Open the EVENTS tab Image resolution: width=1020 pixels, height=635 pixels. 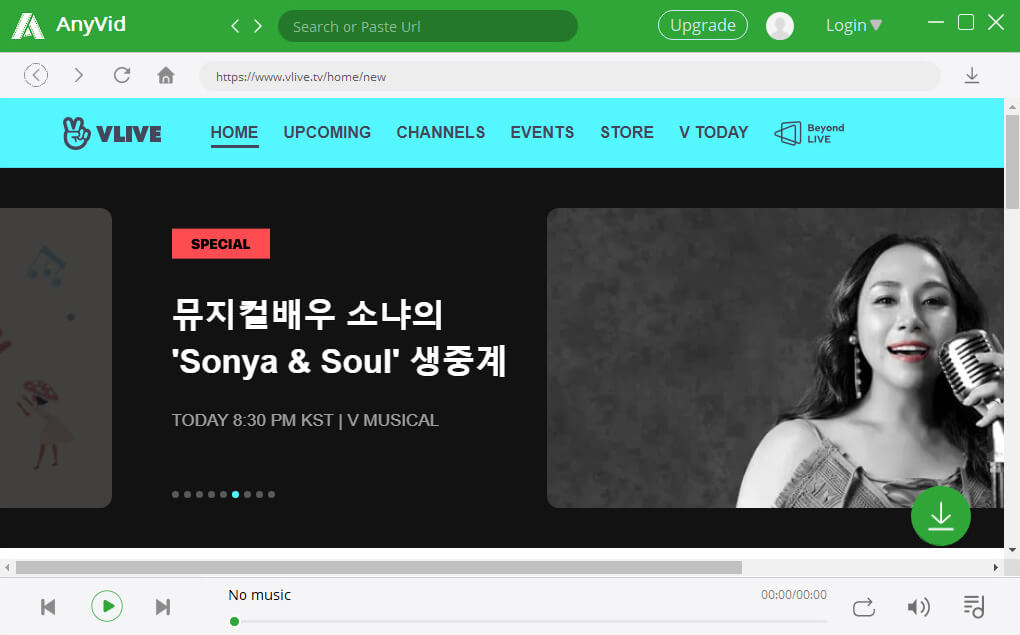pyautogui.click(x=542, y=132)
